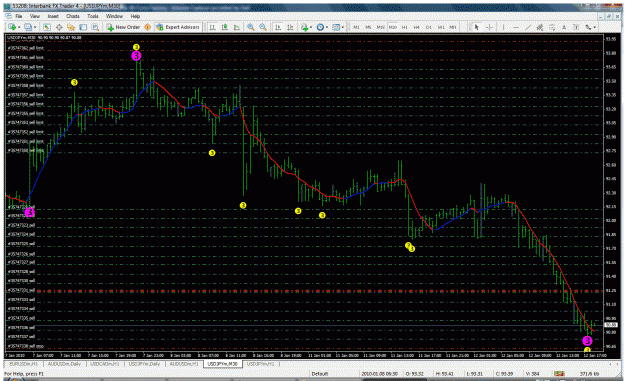This screenshot has height=381, width=625.
Task: Toggle the M30 timeframe button
Action: (x=393, y=27)
